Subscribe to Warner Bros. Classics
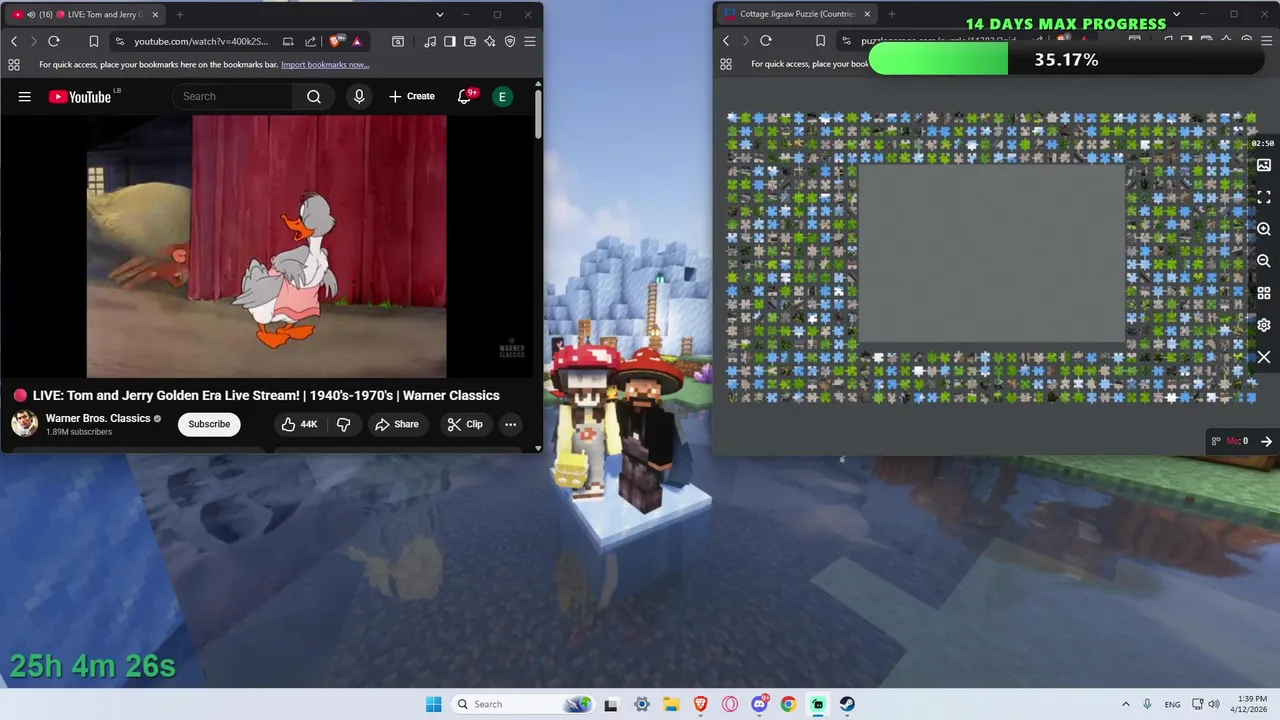 pos(209,424)
